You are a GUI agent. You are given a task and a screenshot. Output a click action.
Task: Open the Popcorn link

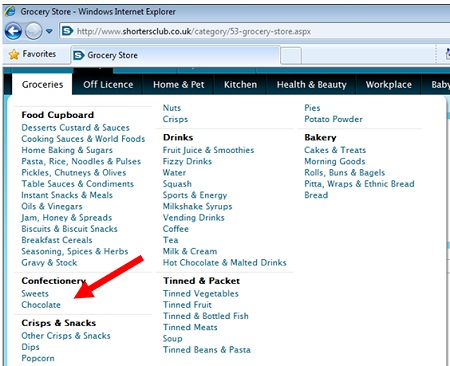[38, 358]
